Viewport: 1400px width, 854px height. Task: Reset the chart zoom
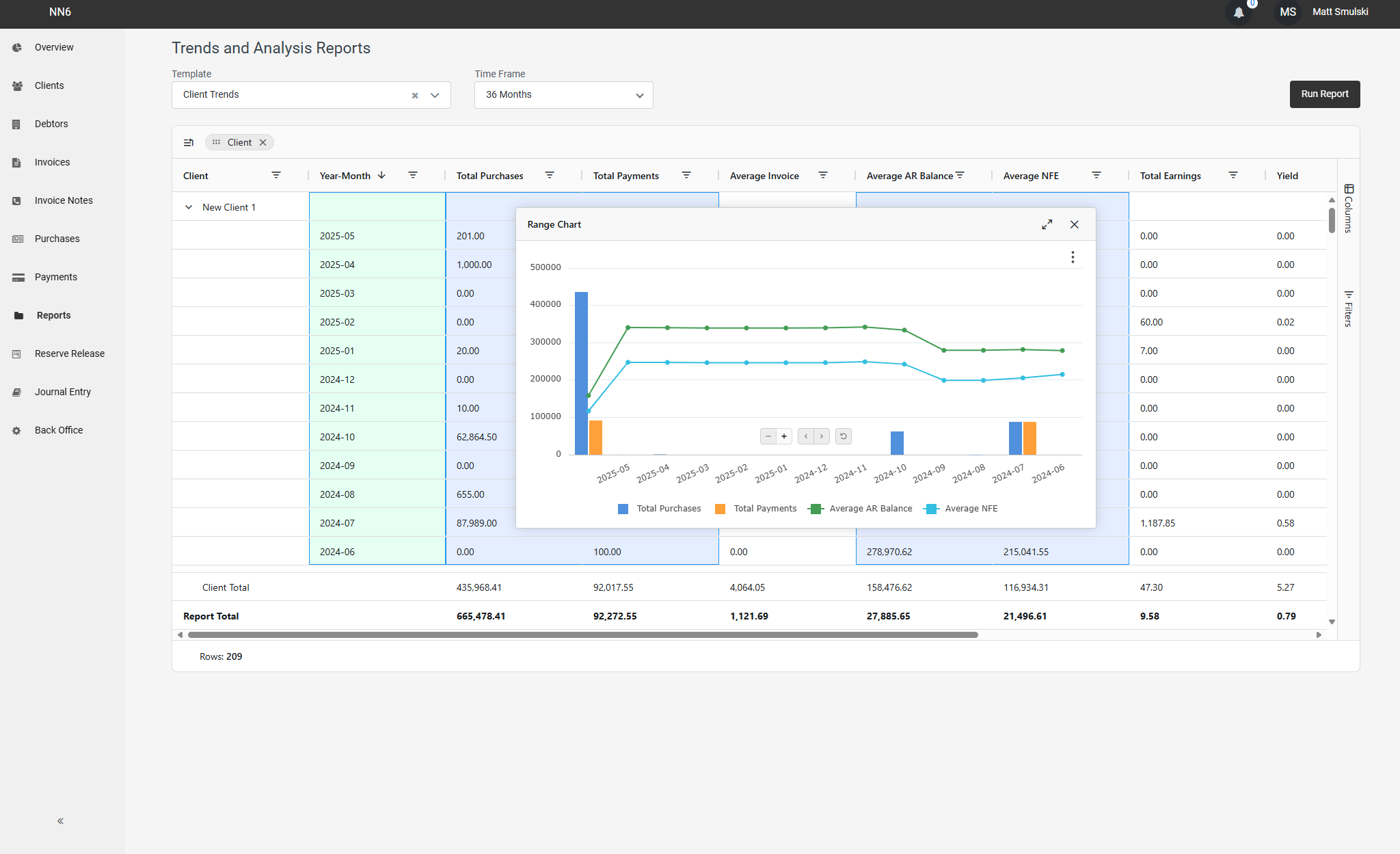[x=843, y=436]
